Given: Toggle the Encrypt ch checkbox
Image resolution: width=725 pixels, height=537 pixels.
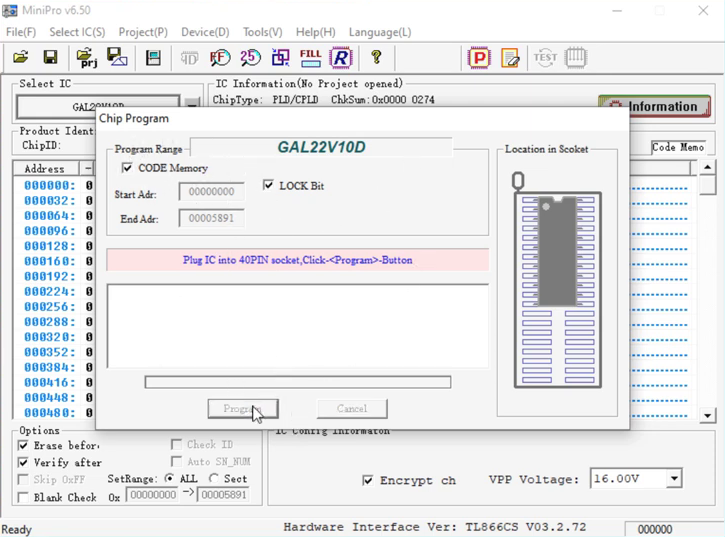Looking at the screenshot, I should tap(367, 481).
